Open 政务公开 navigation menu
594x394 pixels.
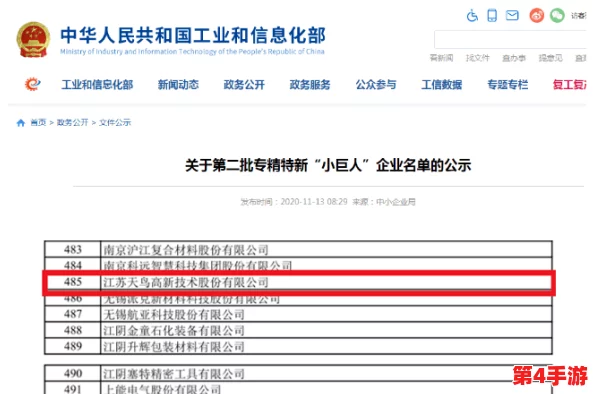(244, 84)
